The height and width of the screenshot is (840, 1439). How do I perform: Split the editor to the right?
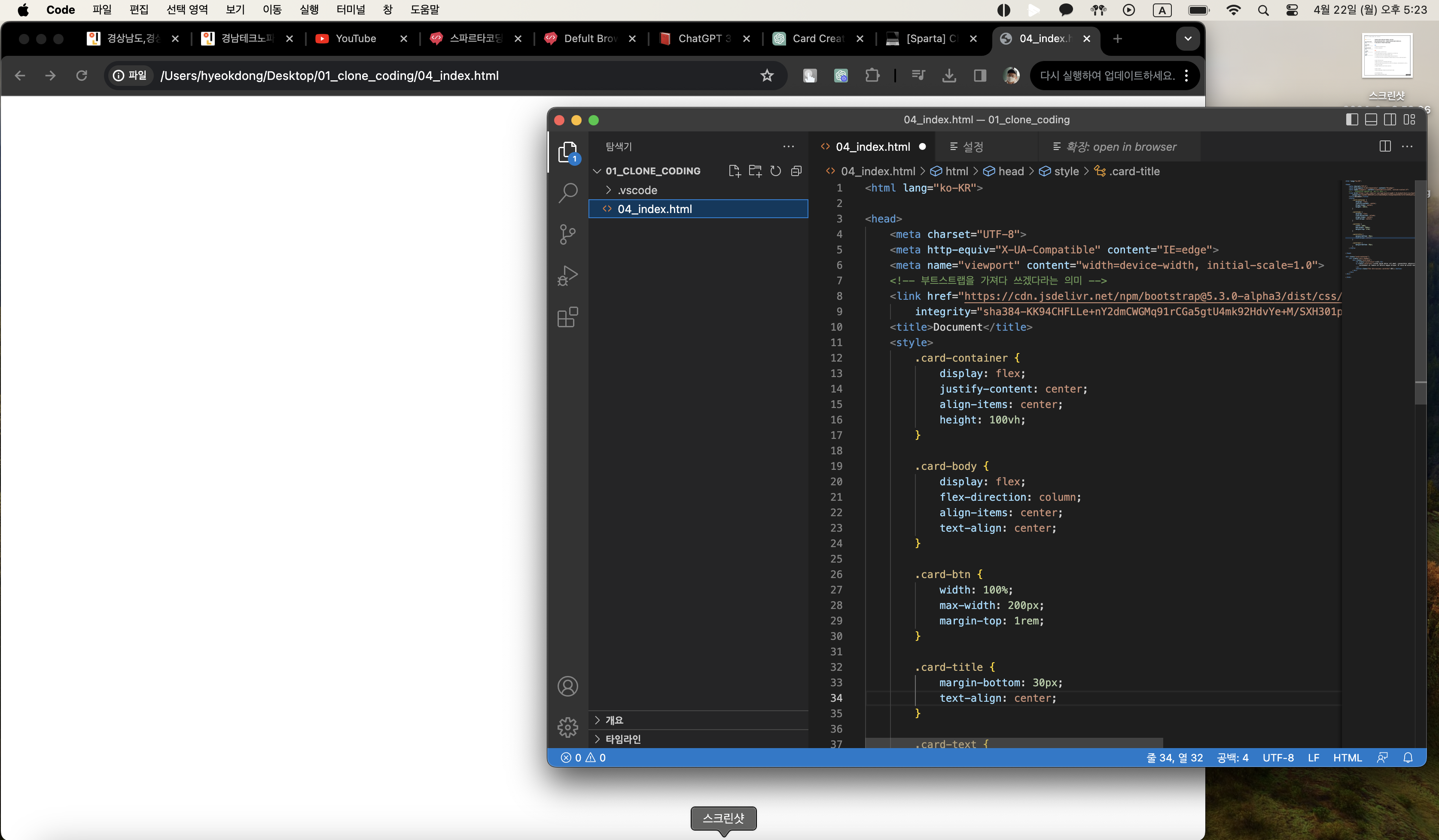click(x=1385, y=147)
